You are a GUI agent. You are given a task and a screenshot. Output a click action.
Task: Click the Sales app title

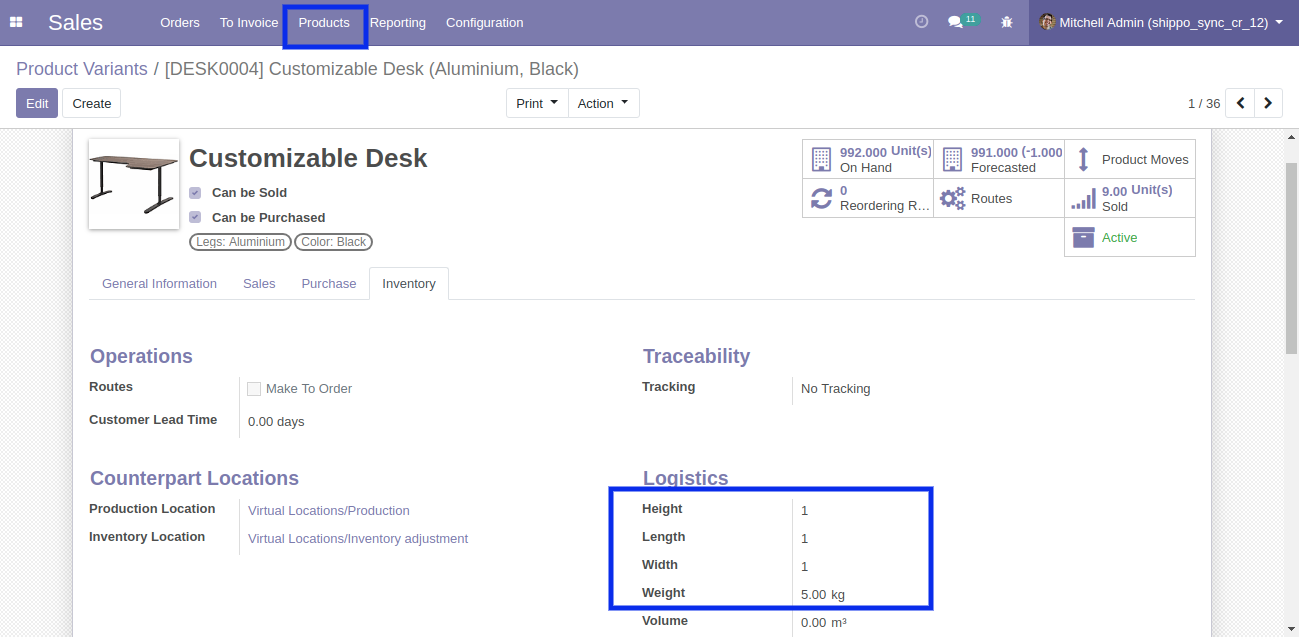tap(75, 22)
